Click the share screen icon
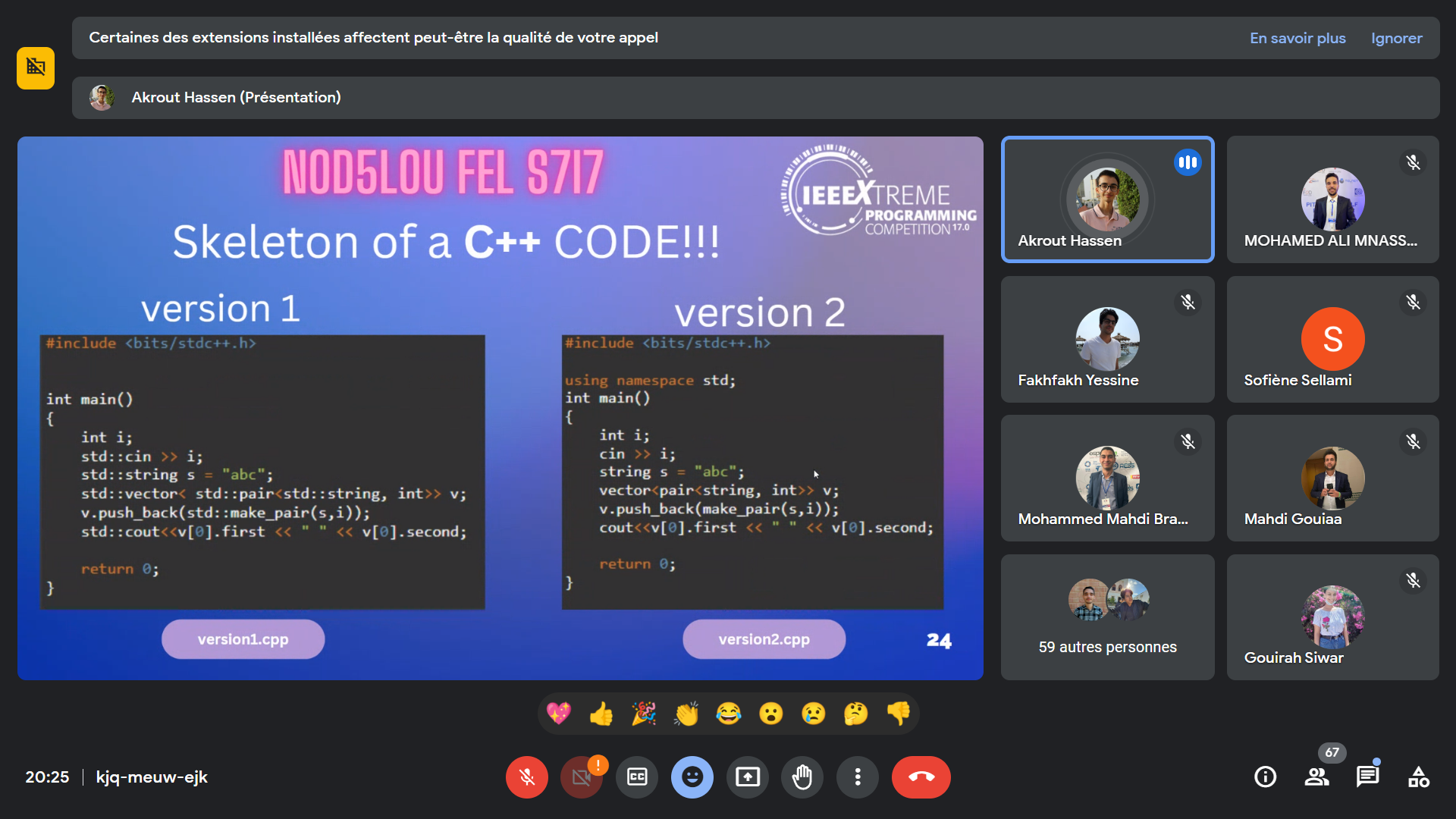Image resolution: width=1456 pixels, height=819 pixels. [x=748, y=777]
